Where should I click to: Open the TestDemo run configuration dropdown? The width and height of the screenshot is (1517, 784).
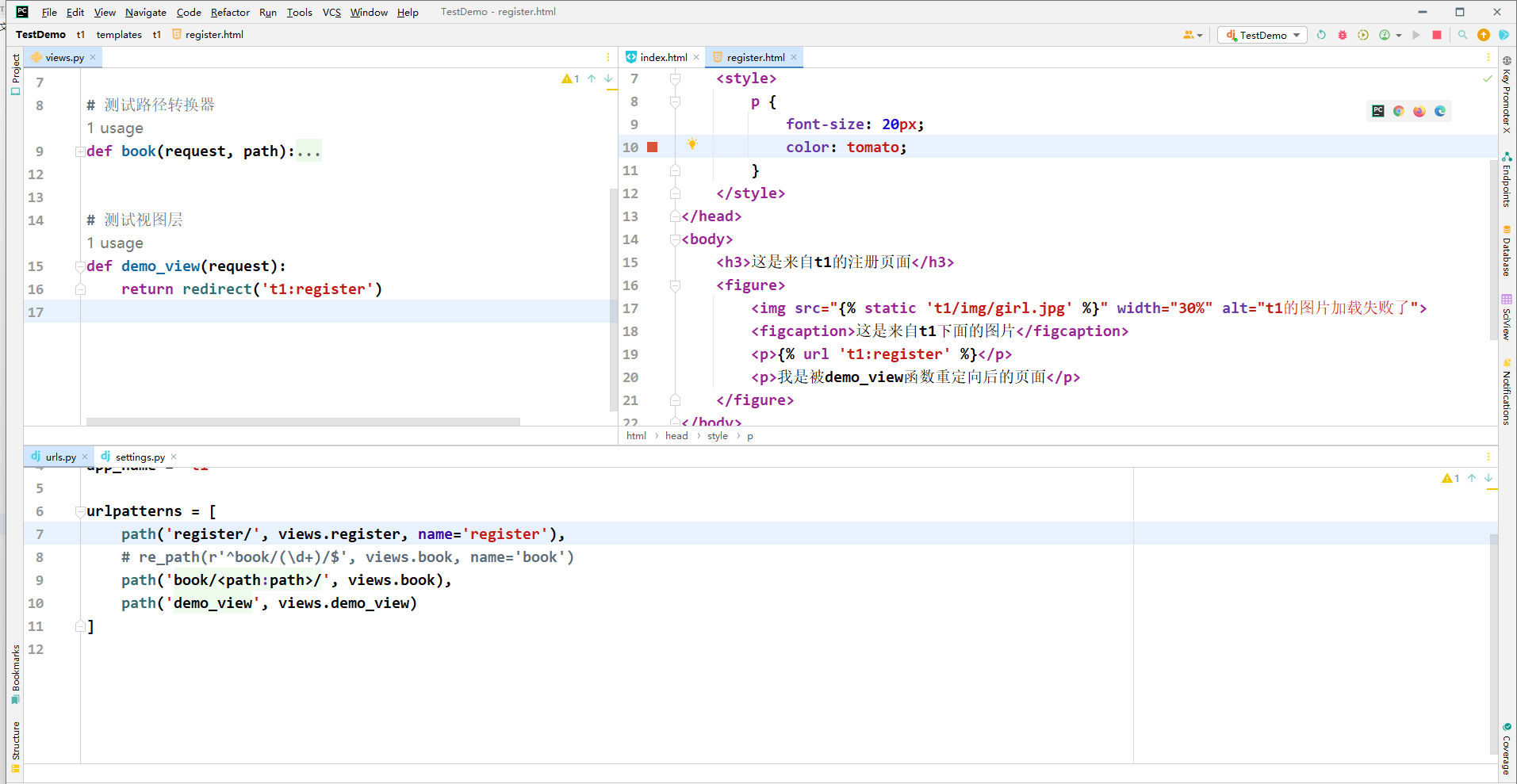tap(1262, 35)
